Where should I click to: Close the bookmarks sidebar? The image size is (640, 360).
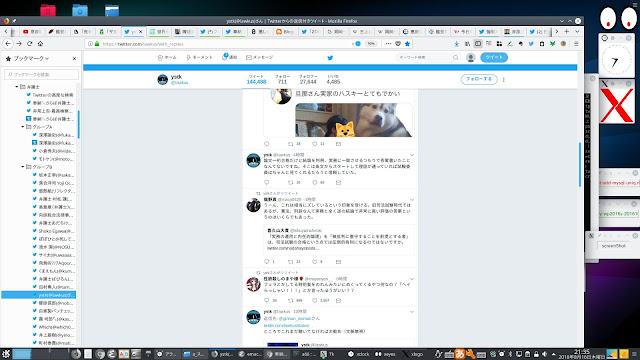pyautogui.click(x=74, y=59)
